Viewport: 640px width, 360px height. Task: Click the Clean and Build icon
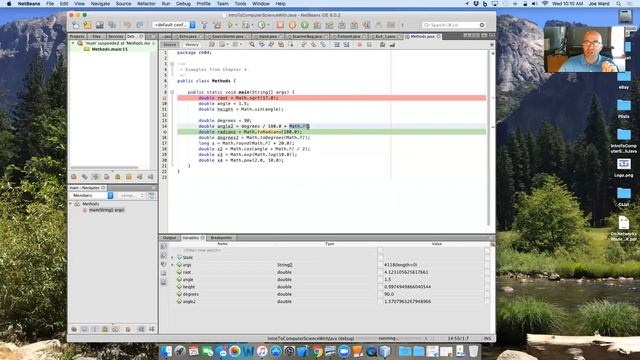[x=217, y=25]
